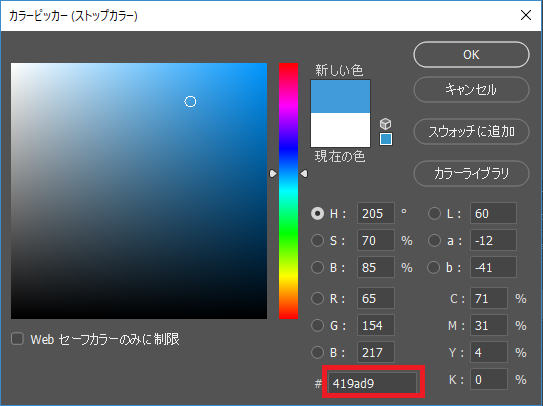The width and height of the screenshot is (543, 406).
Task: Click the small web-safe color swatch
Action: tap(386, 139)
